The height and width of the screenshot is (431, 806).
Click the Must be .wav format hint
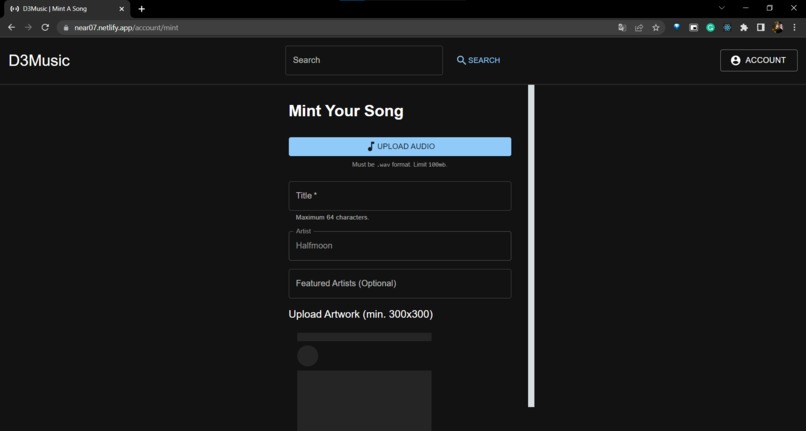[x=399, y=165]
